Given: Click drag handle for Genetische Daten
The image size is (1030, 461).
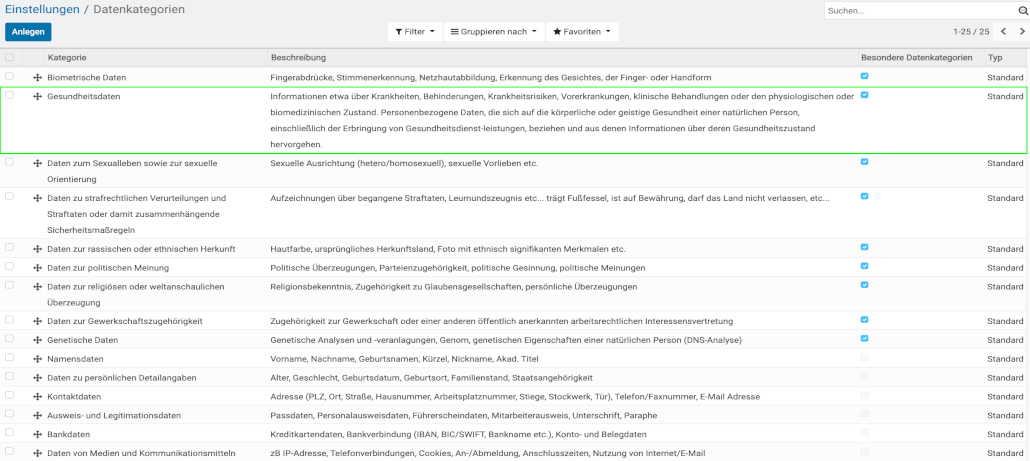Looking at the screenshot, I should 37,340.
